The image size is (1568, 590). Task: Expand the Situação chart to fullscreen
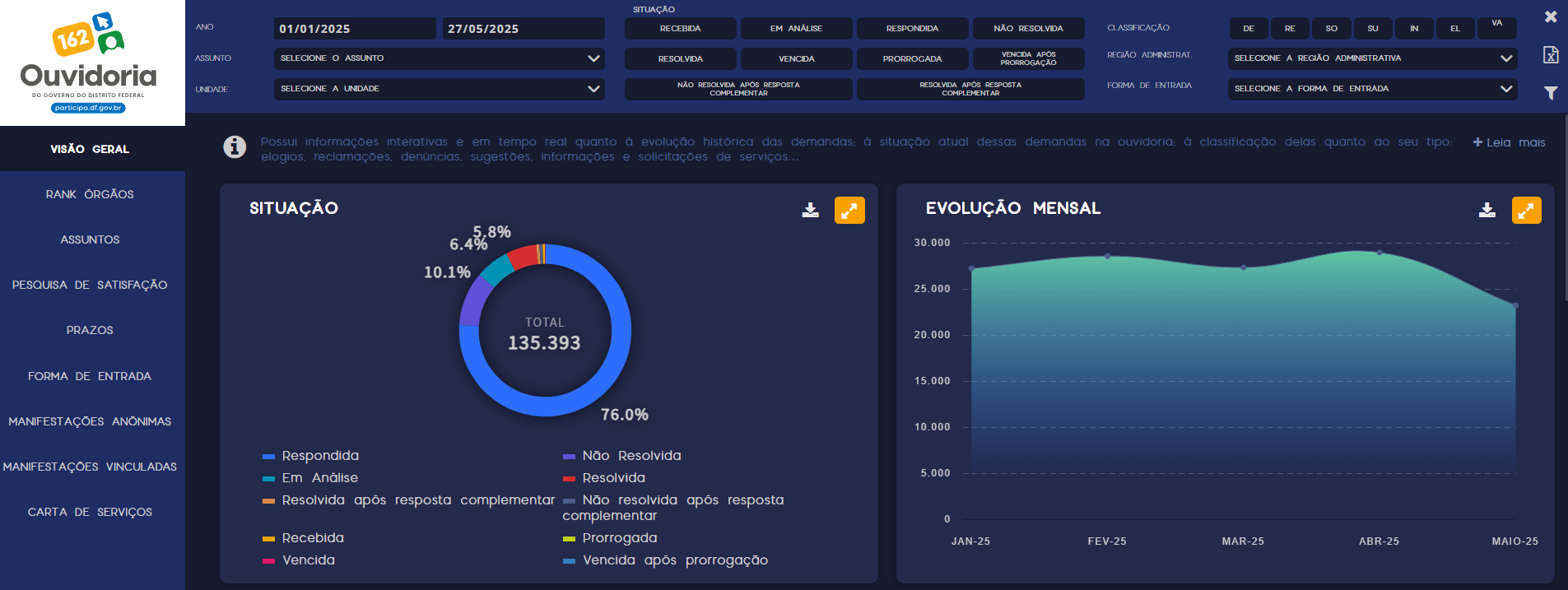[849, 210]
